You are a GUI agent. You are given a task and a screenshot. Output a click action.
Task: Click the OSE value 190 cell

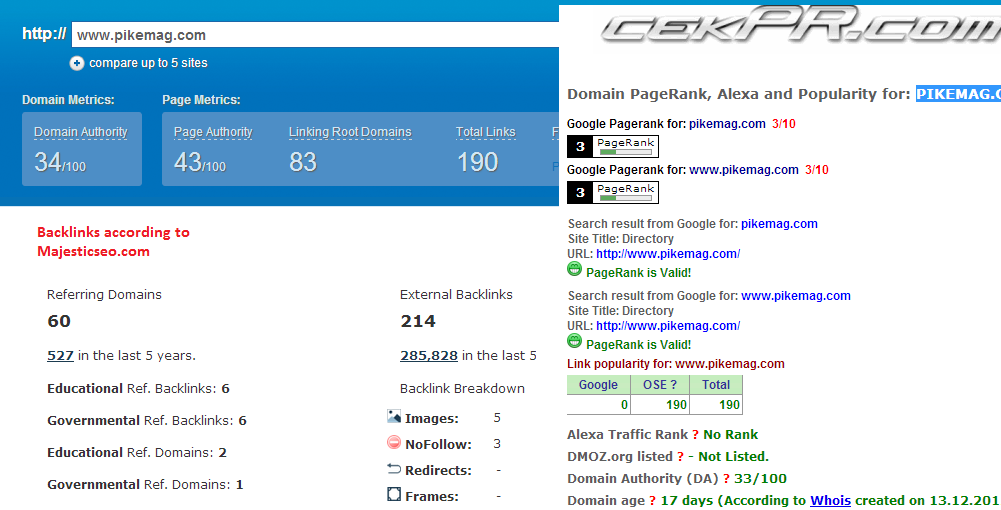[x=660, y=405]
